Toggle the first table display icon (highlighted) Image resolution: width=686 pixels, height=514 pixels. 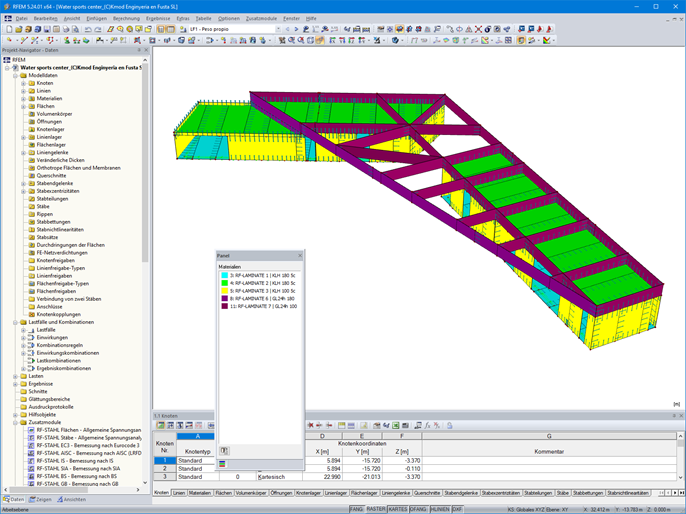pyautogui.click(x=161, y=29)
